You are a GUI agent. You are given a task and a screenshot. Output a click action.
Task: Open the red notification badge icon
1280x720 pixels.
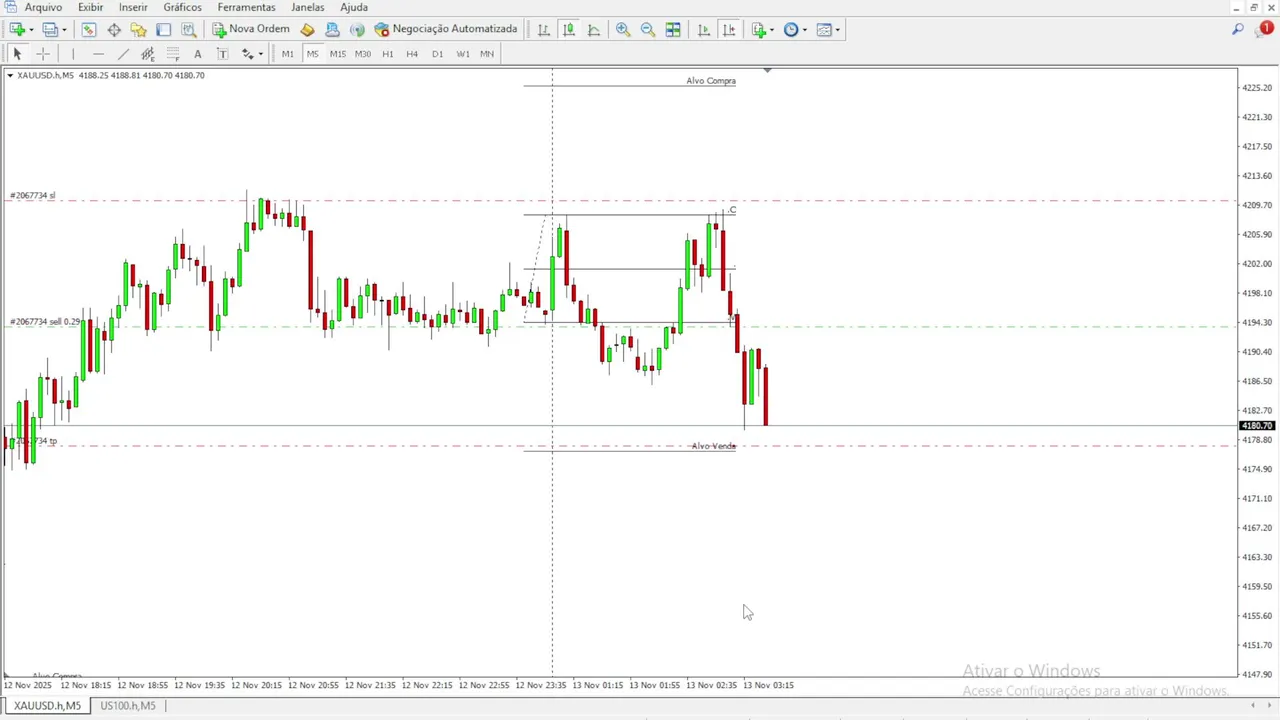[x=1266, y=29]
